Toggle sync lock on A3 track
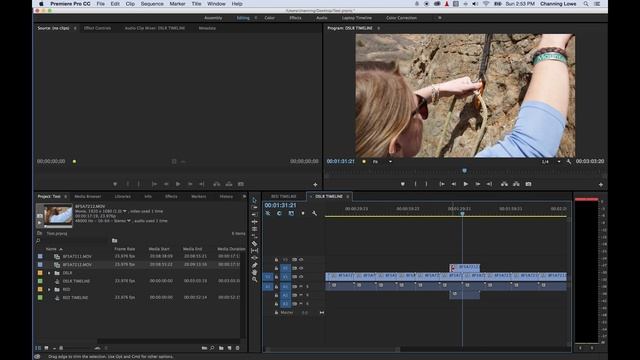The image size is (640, 360). (x=294, y=304)
